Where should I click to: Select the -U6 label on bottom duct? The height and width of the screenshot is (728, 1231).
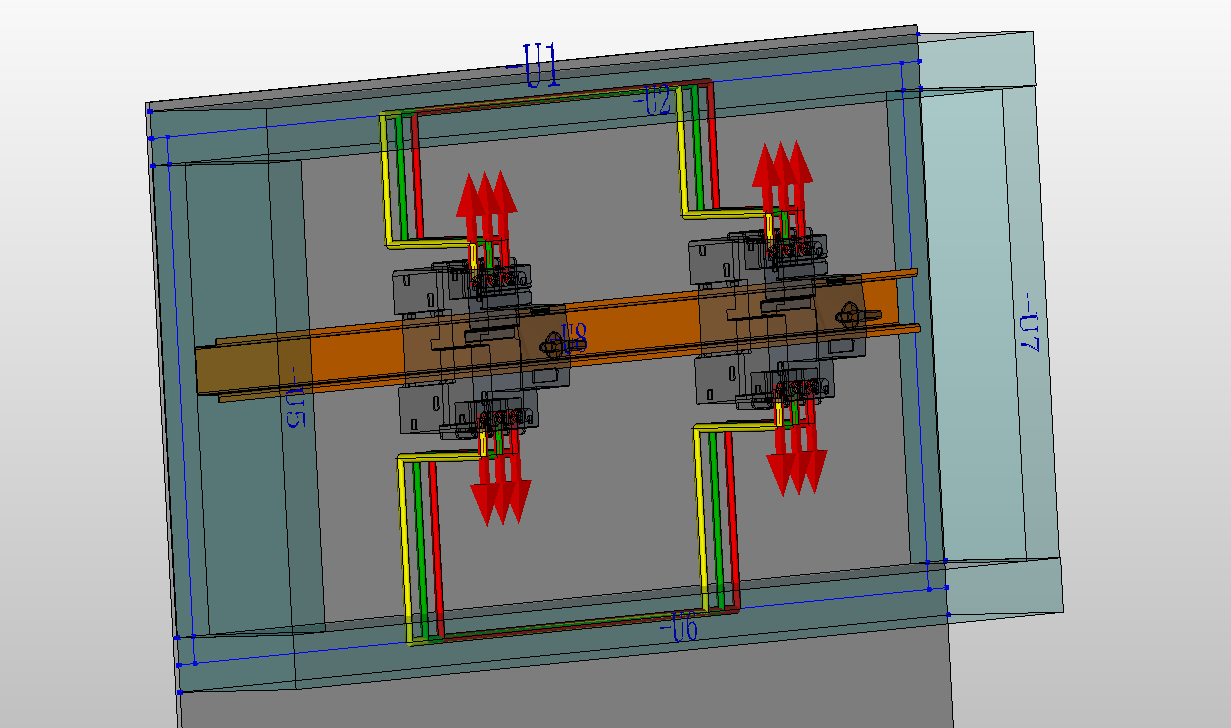click(x=679, y=628)
